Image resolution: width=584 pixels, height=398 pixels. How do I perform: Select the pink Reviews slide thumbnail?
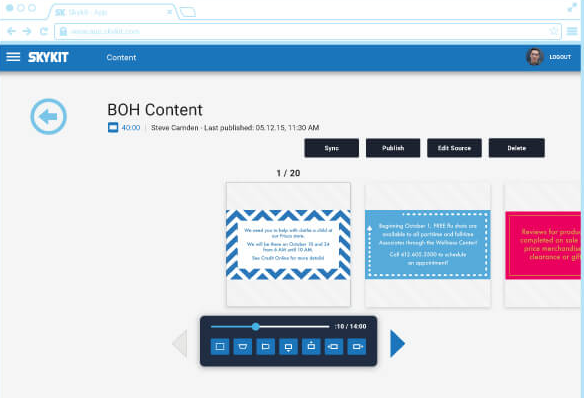pyautogui.click(x=543, y=245)
